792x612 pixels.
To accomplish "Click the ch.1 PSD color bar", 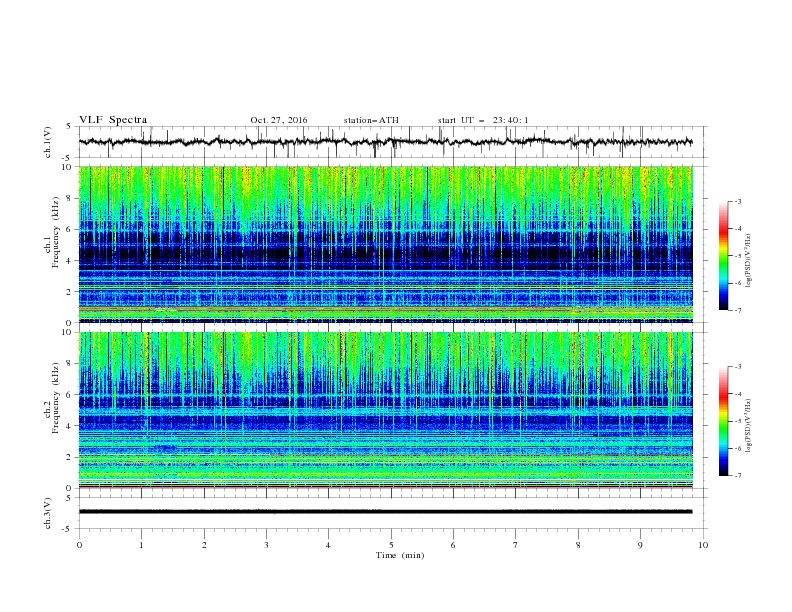I will (x=723, y=256).
